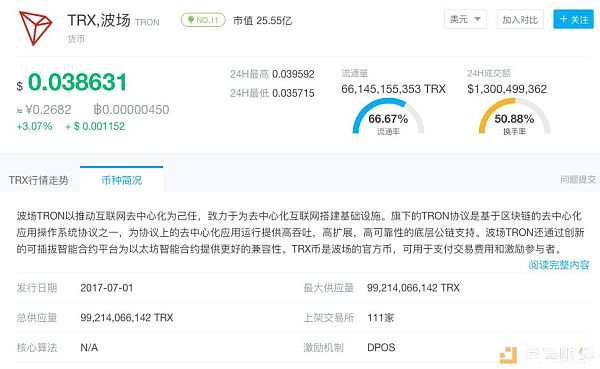This screenshot has height=369, width=600.
Task: Open the 问题提交 link
Action: [x=578, y=179]
